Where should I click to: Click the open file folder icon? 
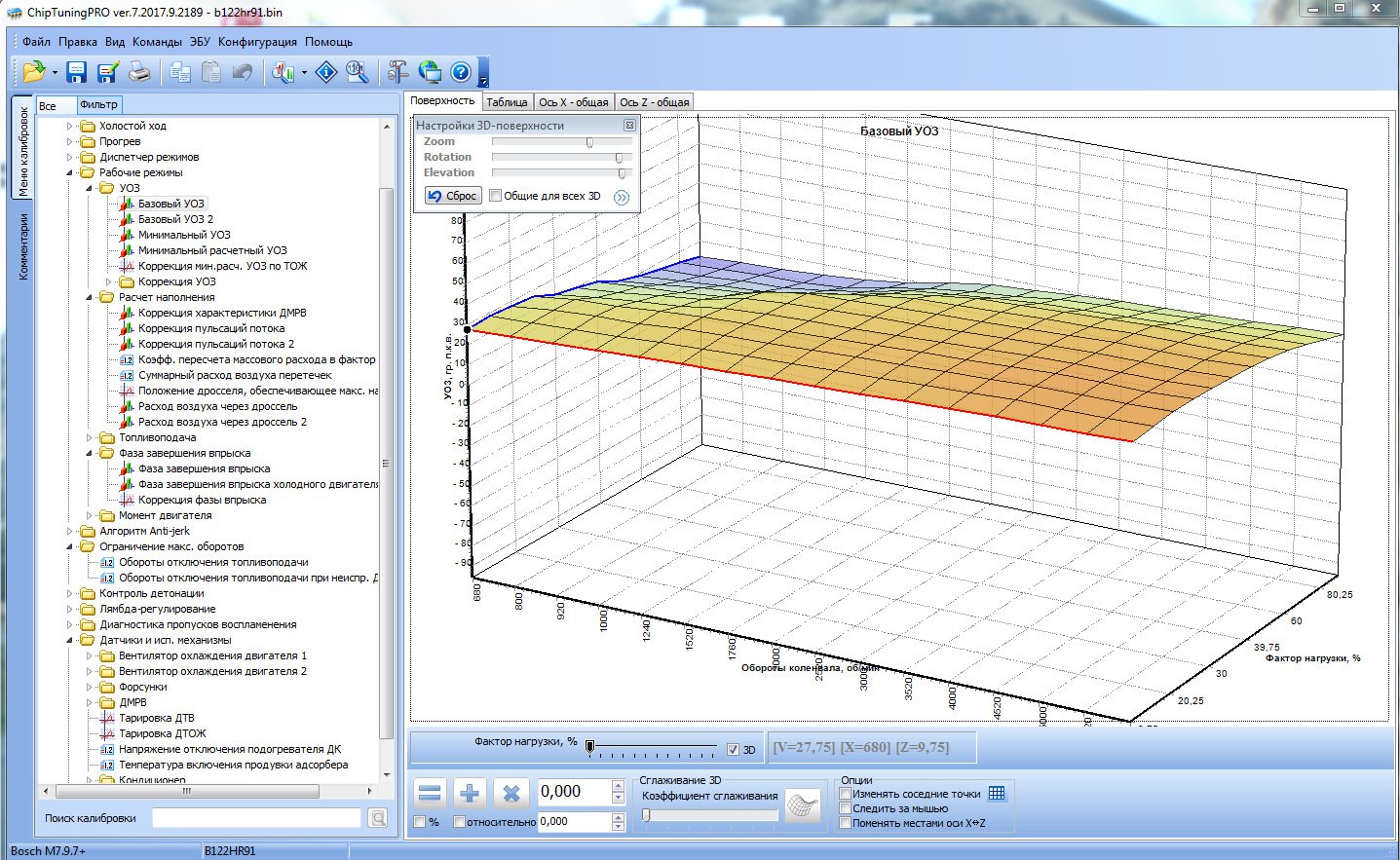click(x=33, y=72)
